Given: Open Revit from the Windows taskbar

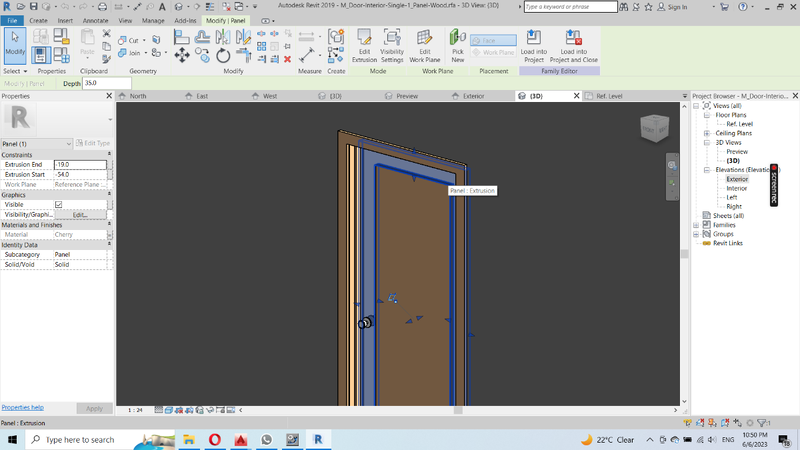Looking at the screenshot, I should point(317,440).
